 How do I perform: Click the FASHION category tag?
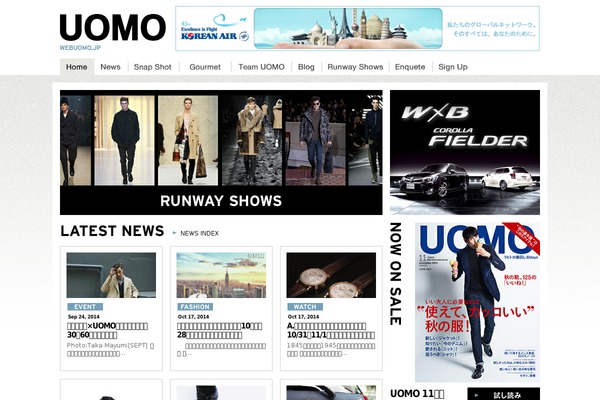195,307
